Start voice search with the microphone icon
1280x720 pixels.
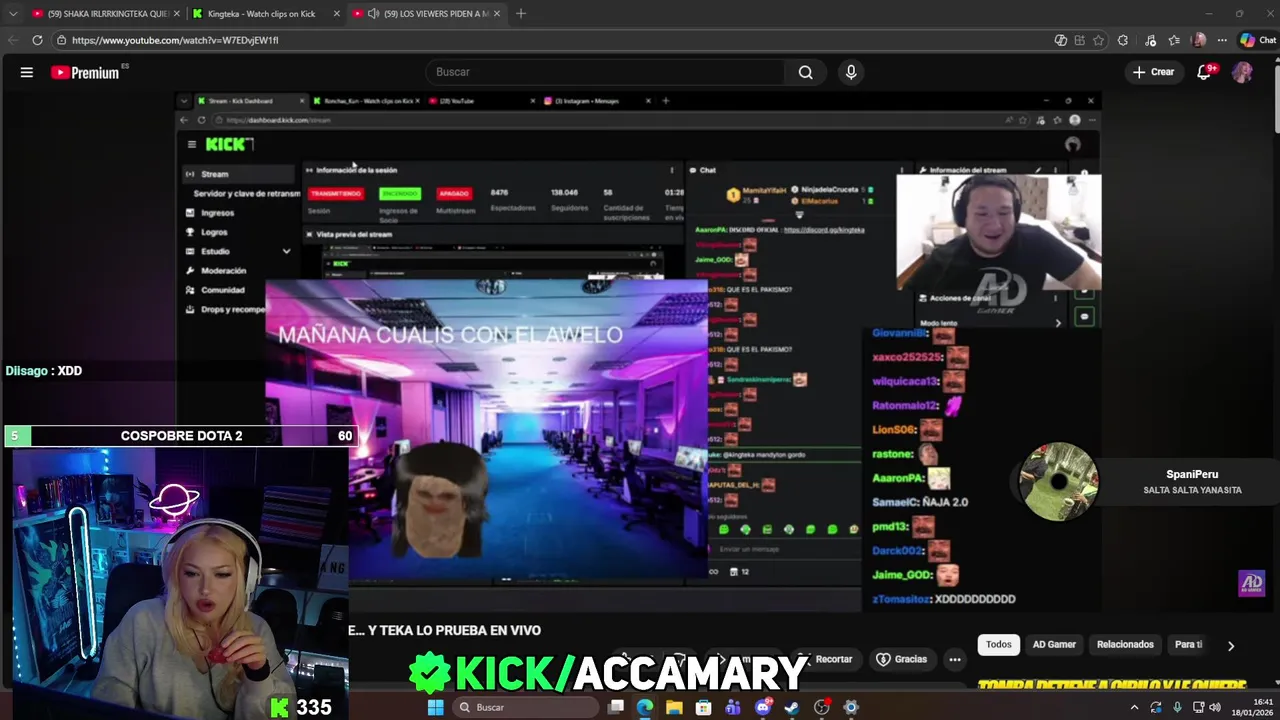[851, 72]
